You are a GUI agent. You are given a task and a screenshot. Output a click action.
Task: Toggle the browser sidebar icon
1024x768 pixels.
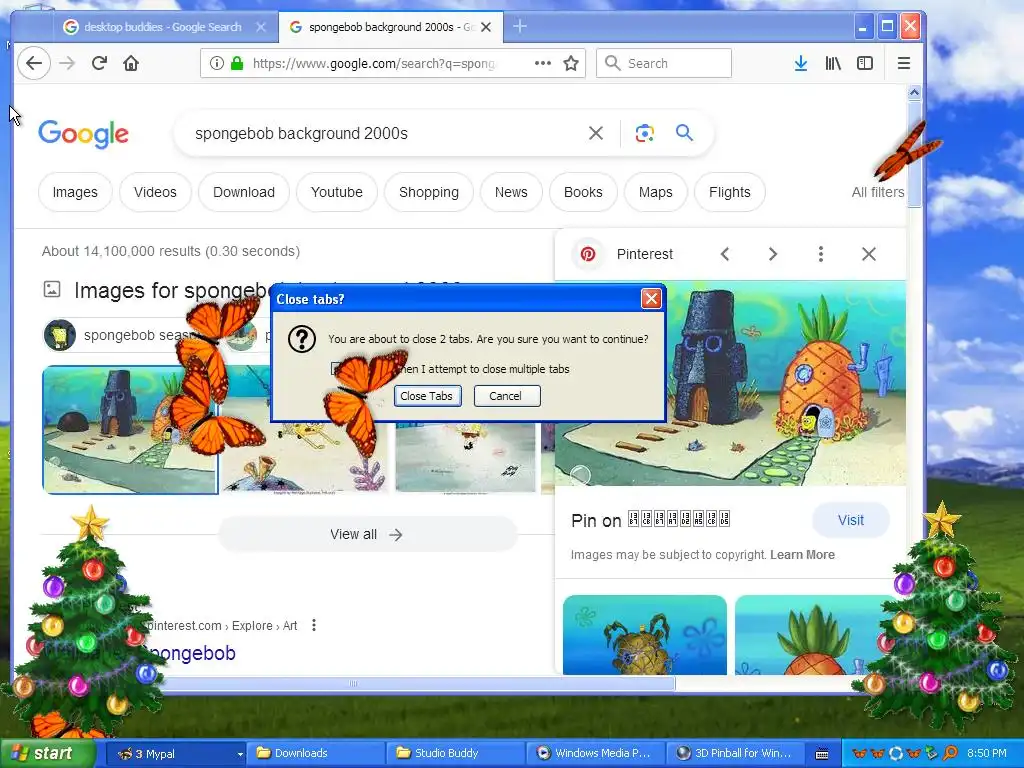[865, 63]
